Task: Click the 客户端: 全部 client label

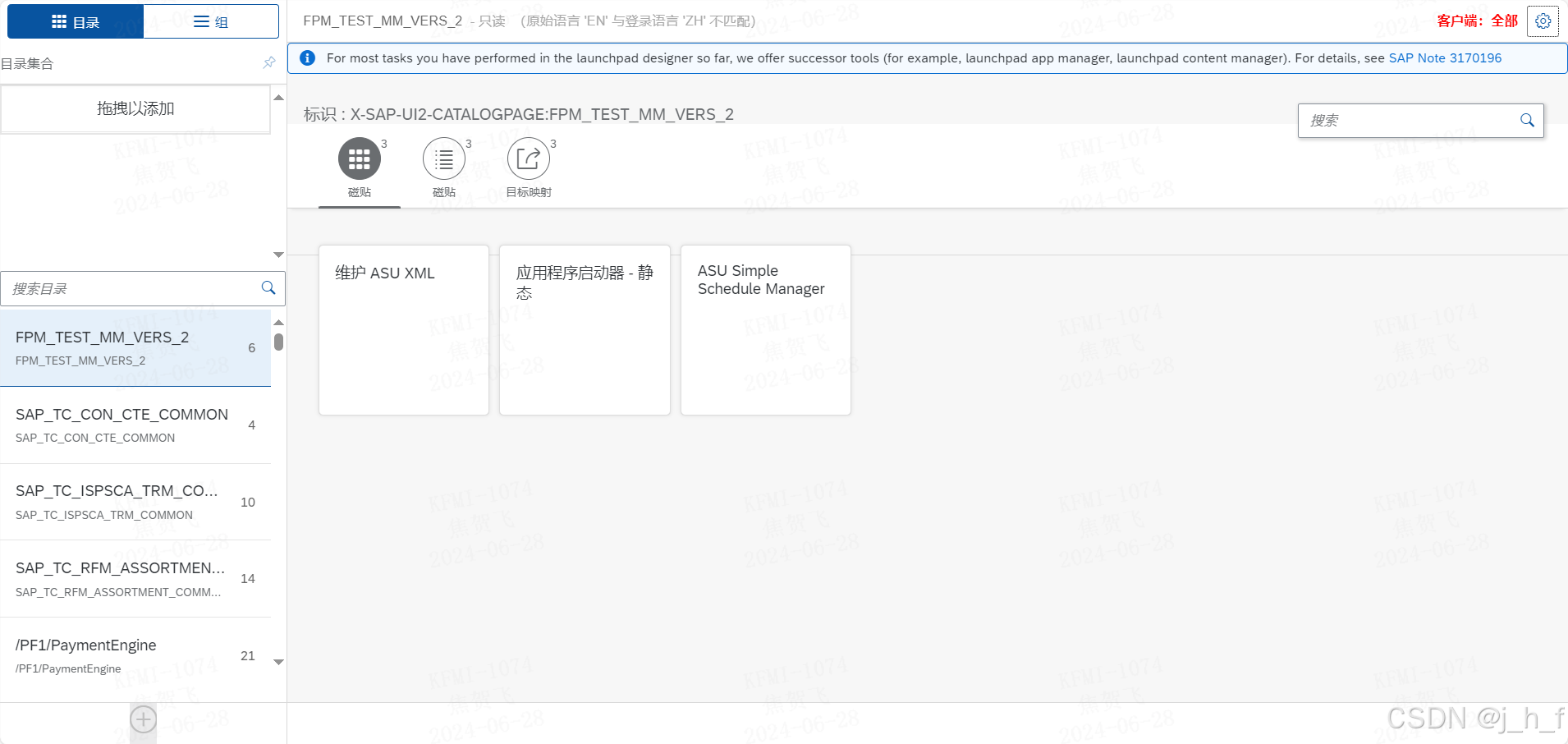Action: tap(1478, 21)
